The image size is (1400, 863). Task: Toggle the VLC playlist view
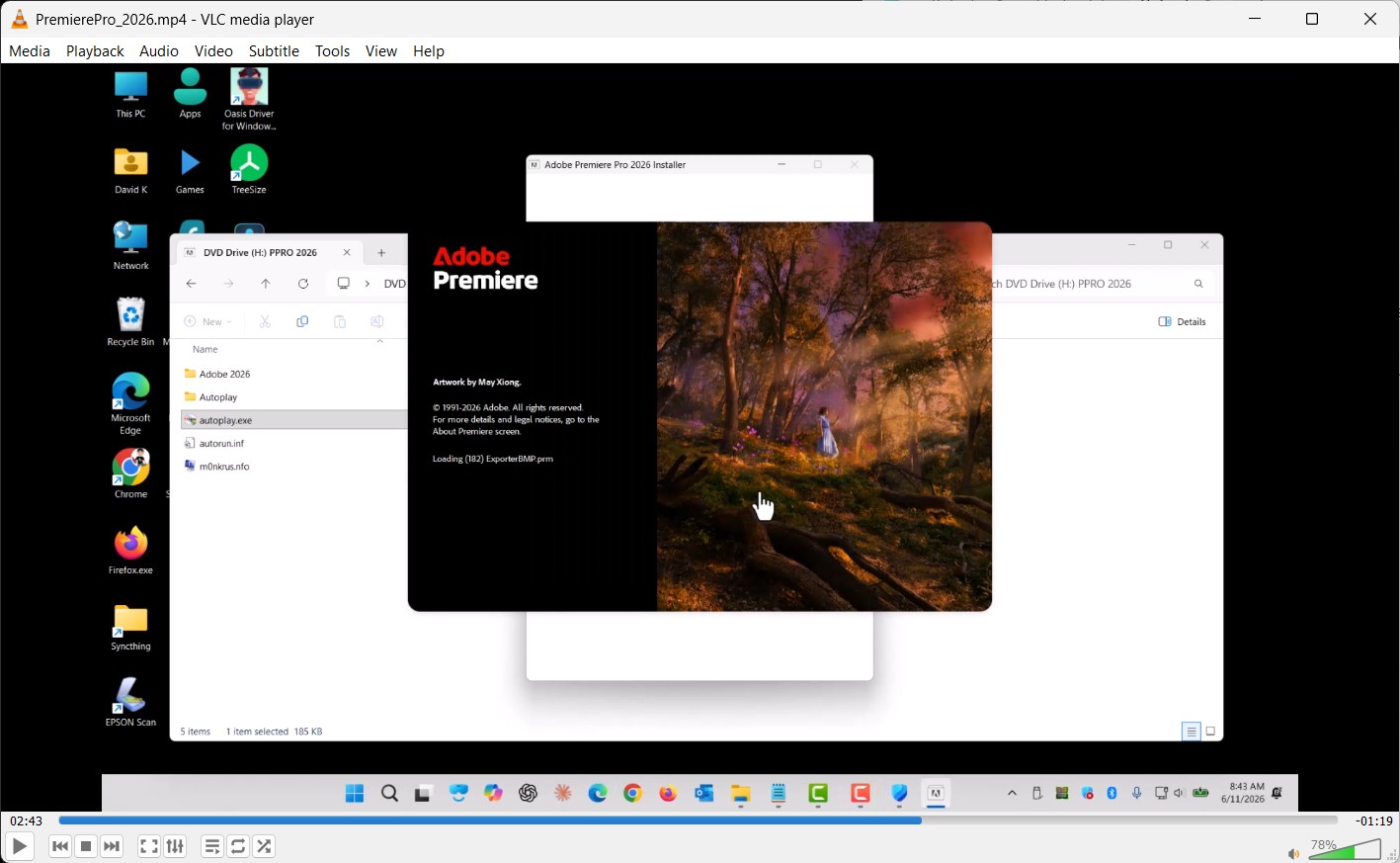tap(212, 846)
